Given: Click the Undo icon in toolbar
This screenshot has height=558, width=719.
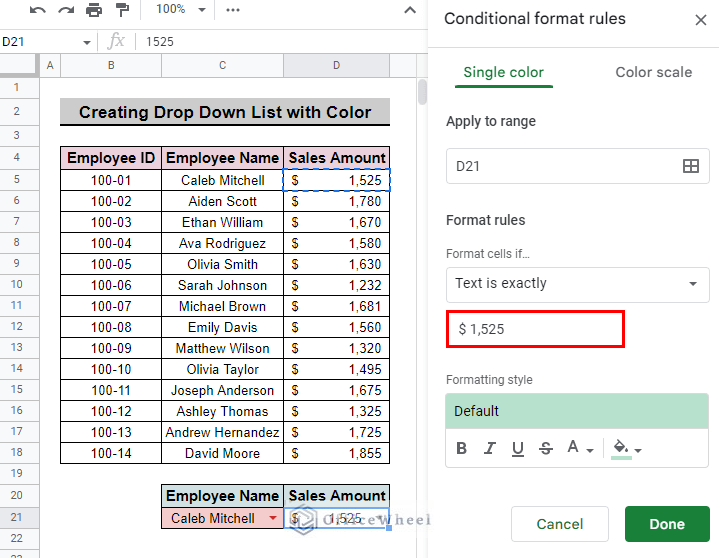Looking at the screenshot, I should click(x=38, y=10).
